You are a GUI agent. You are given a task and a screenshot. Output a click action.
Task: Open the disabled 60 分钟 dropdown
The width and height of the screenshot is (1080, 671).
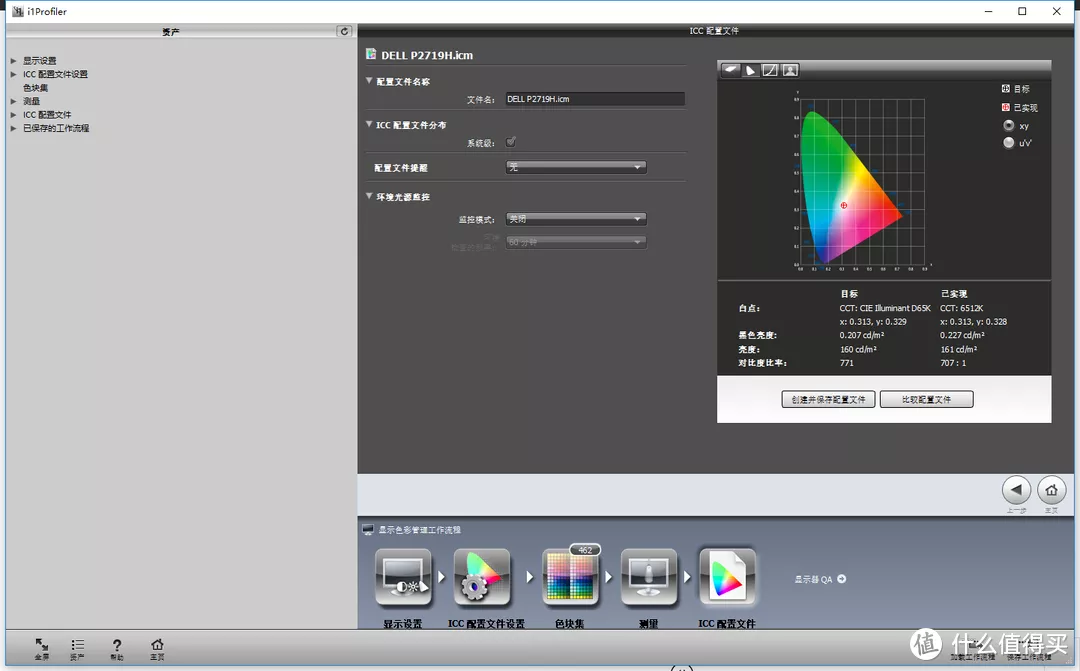point(576,242)
